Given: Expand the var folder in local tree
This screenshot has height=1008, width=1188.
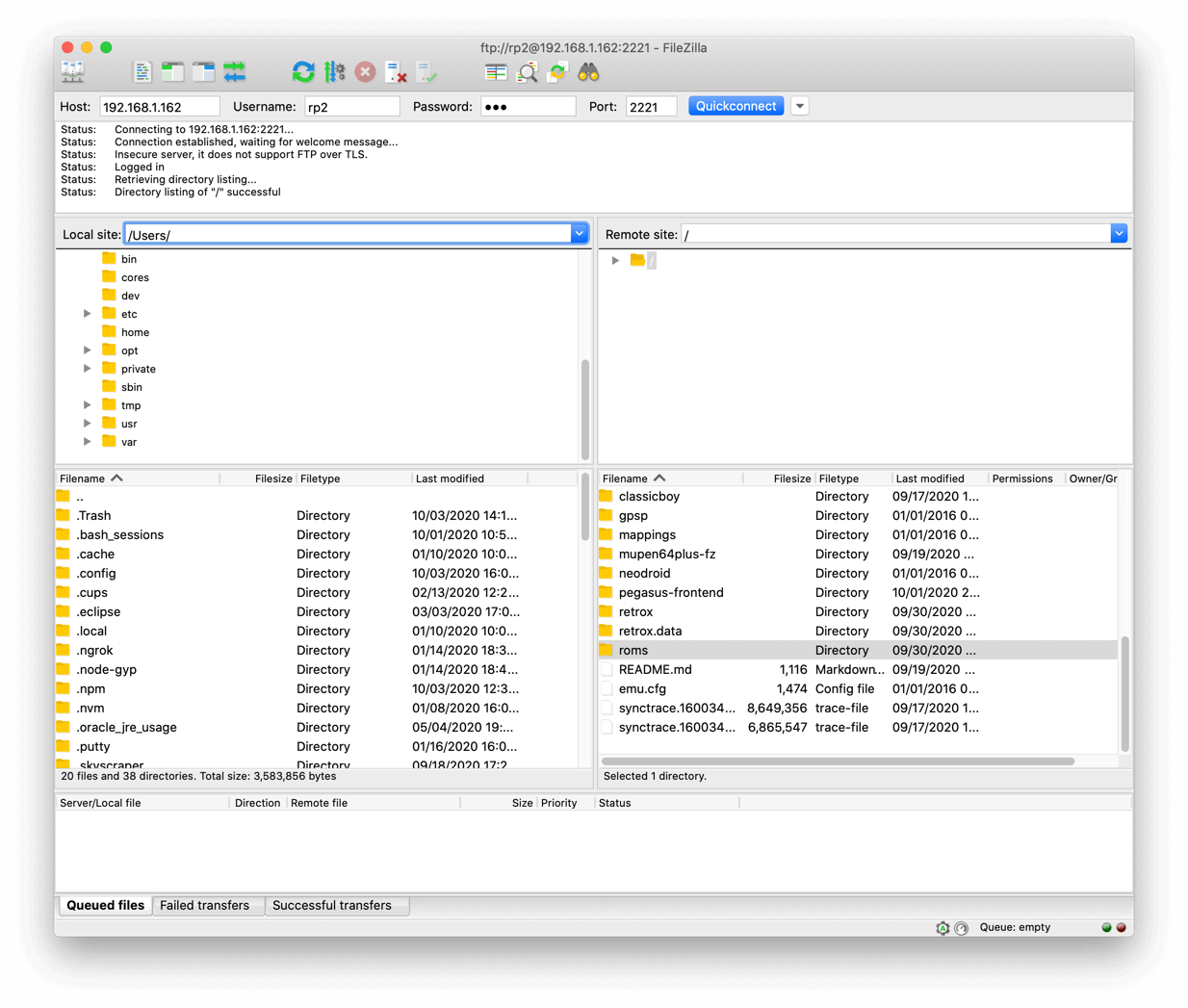Looking at the screenshot, I should pyautogui.click(x=88, y=442).
